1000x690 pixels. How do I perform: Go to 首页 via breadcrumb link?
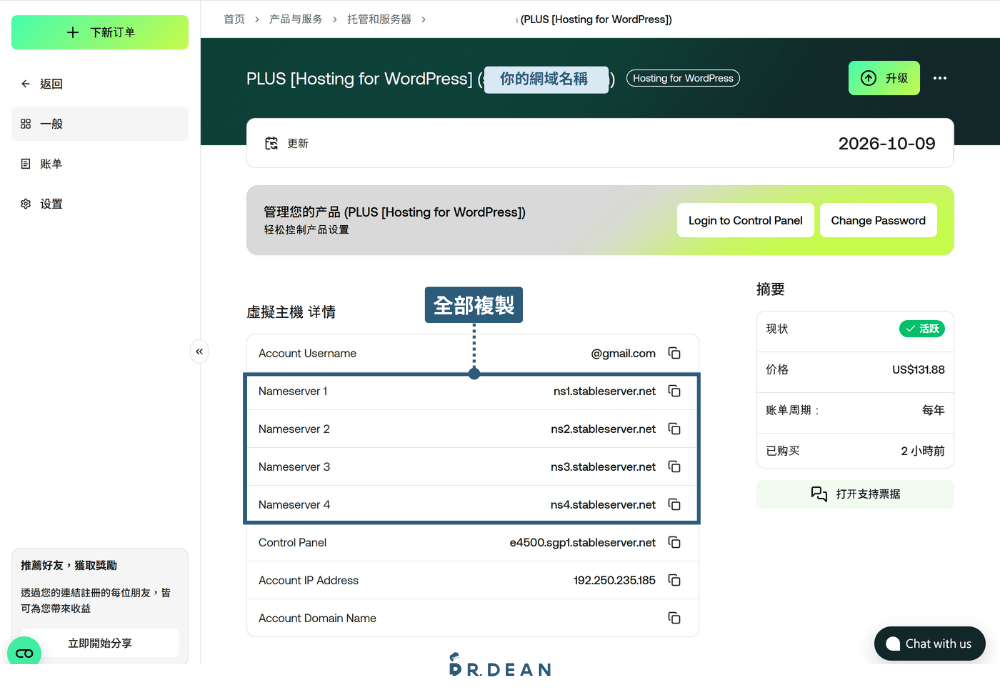click(233, 18)
